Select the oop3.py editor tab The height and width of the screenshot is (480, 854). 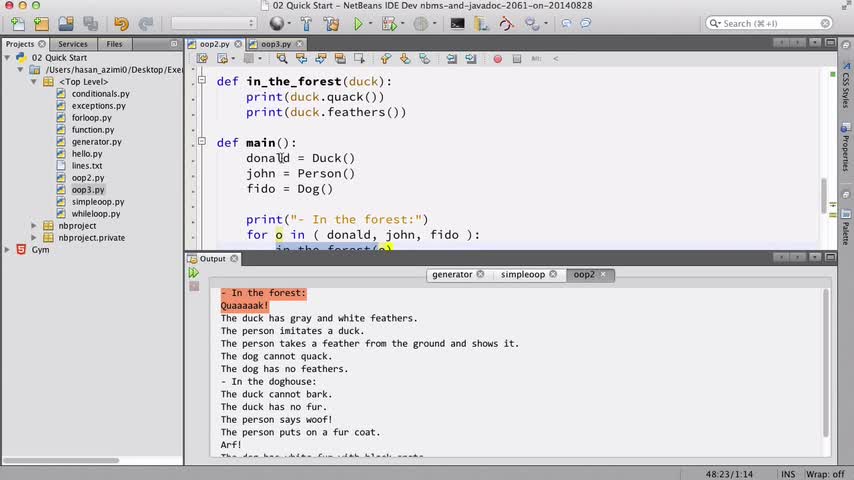click(276, 44)
